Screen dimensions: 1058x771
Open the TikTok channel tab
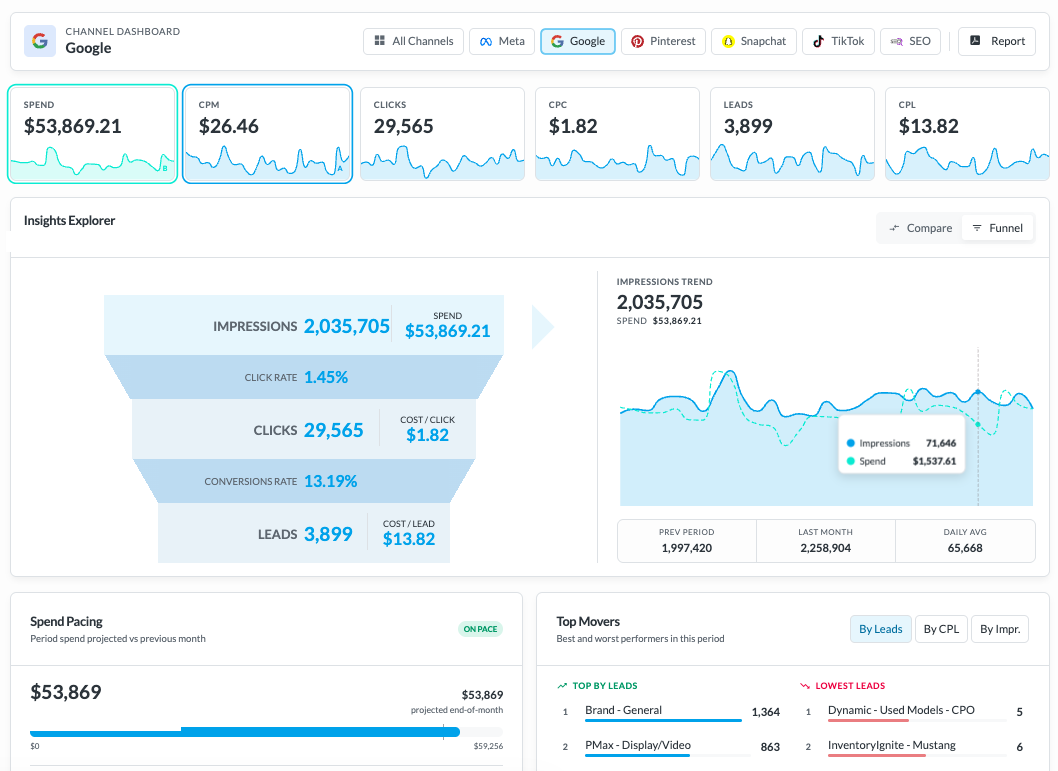(x=838, y=41)
